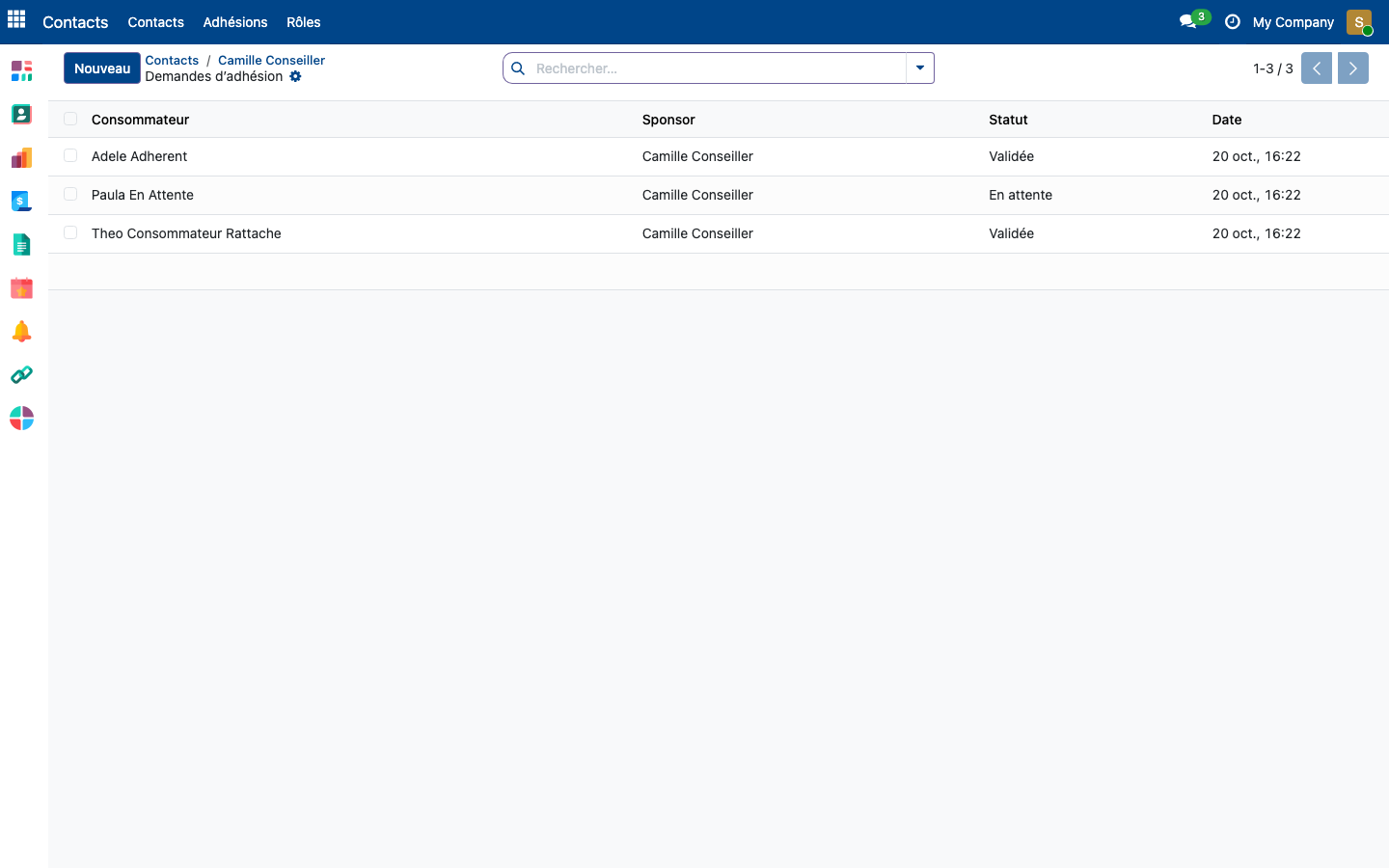Sort by the Consommateur column
The image size is (1389, 868).
pyautogui.click(x=140, y=120)
